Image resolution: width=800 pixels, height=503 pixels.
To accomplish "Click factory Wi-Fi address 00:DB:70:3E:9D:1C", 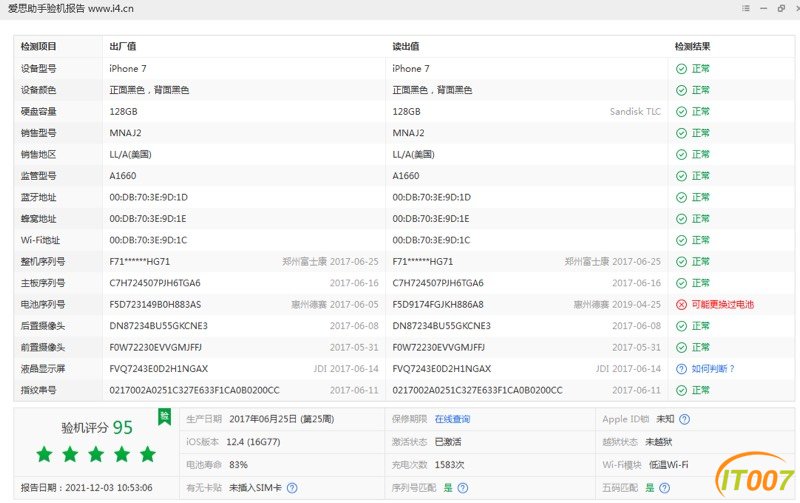I will (148, 240).
